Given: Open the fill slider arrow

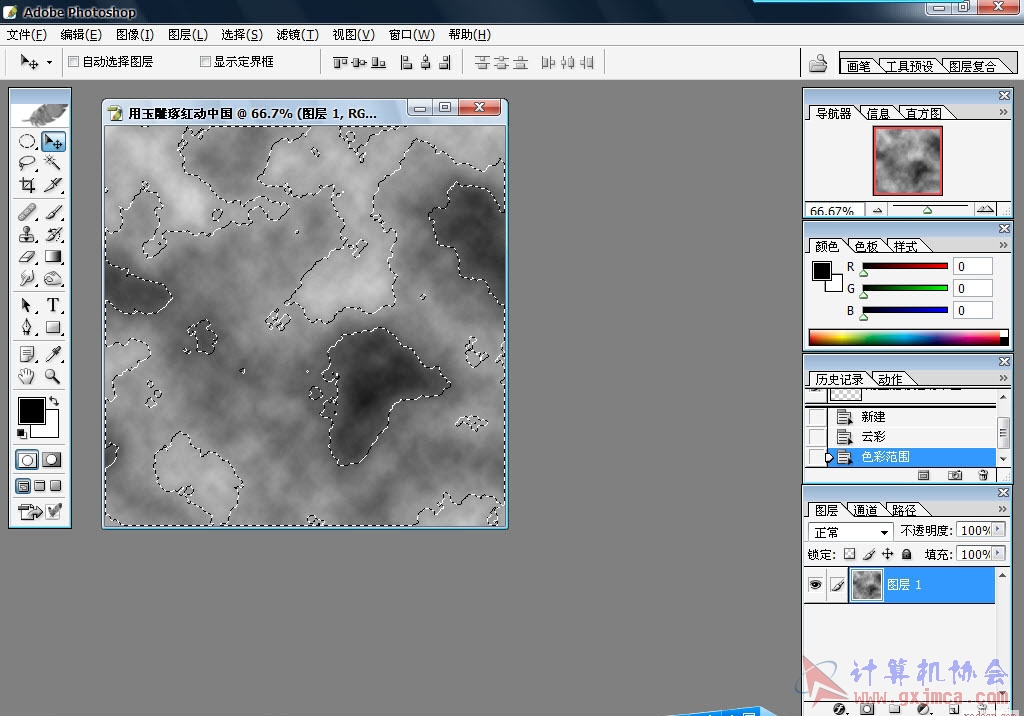Looking at the screenshot, I should [x=998, y=554].
